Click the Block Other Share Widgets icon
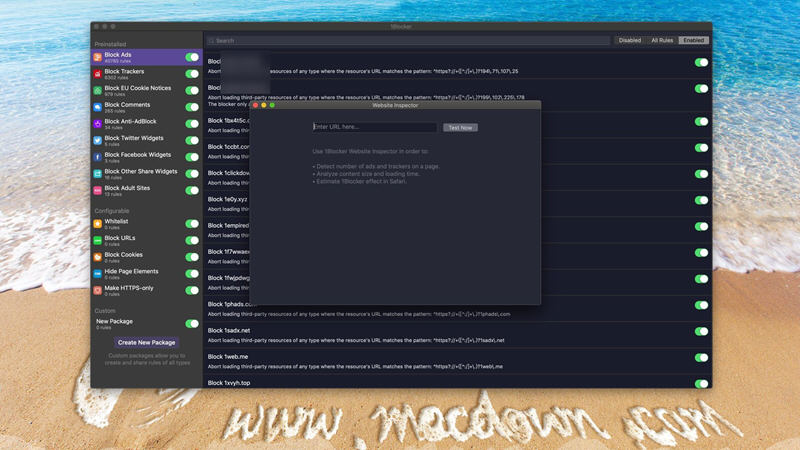This screenshot has height=450, width=800. pyautogui.click(x=97, y=174)
